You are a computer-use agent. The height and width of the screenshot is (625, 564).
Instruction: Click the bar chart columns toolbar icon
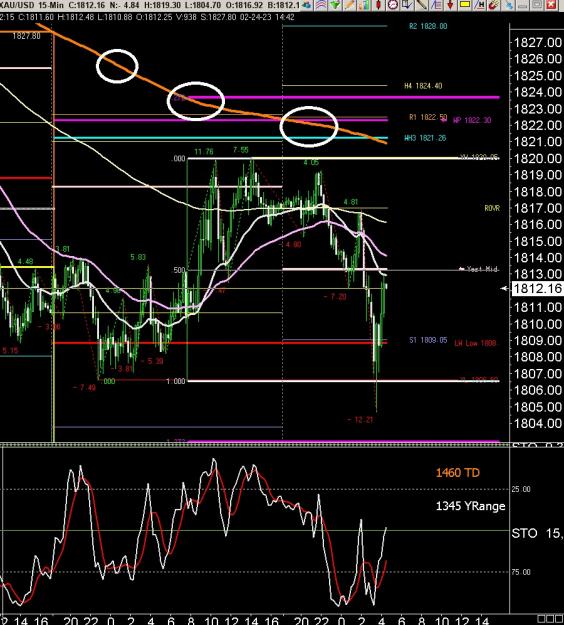coord(364,5)
